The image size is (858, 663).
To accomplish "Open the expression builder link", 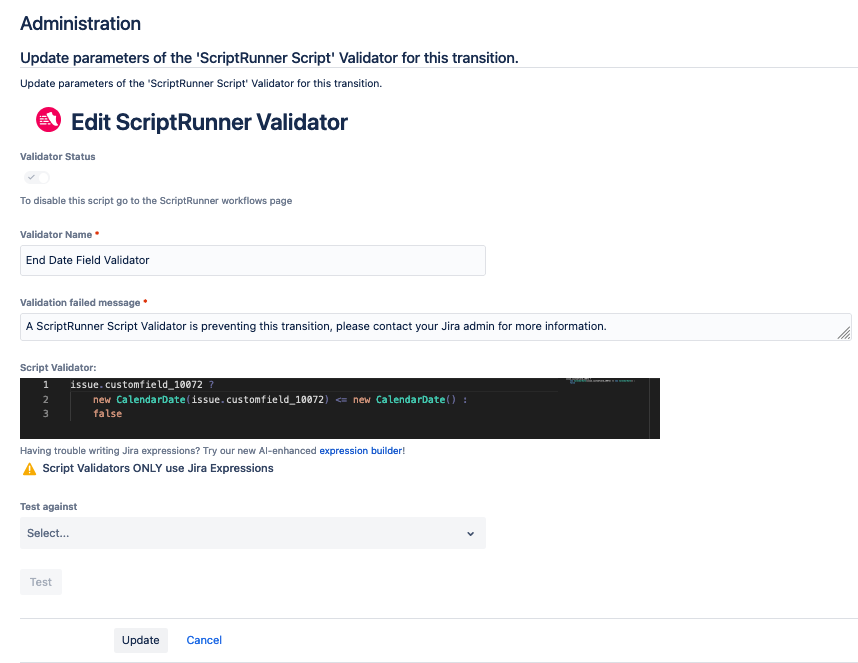I will coord(360,451).
